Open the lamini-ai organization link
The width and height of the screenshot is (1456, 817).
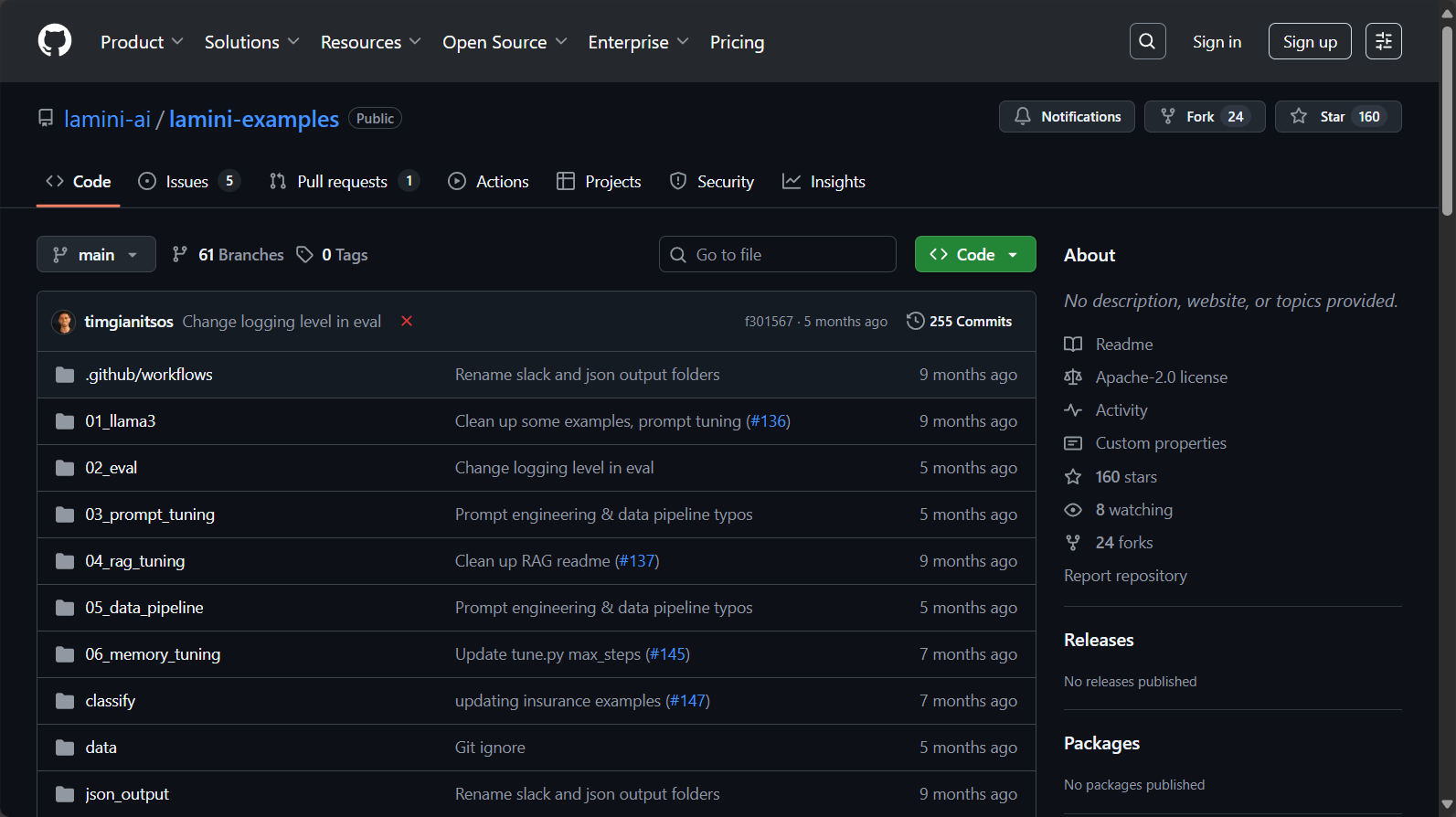click(107, 119)
